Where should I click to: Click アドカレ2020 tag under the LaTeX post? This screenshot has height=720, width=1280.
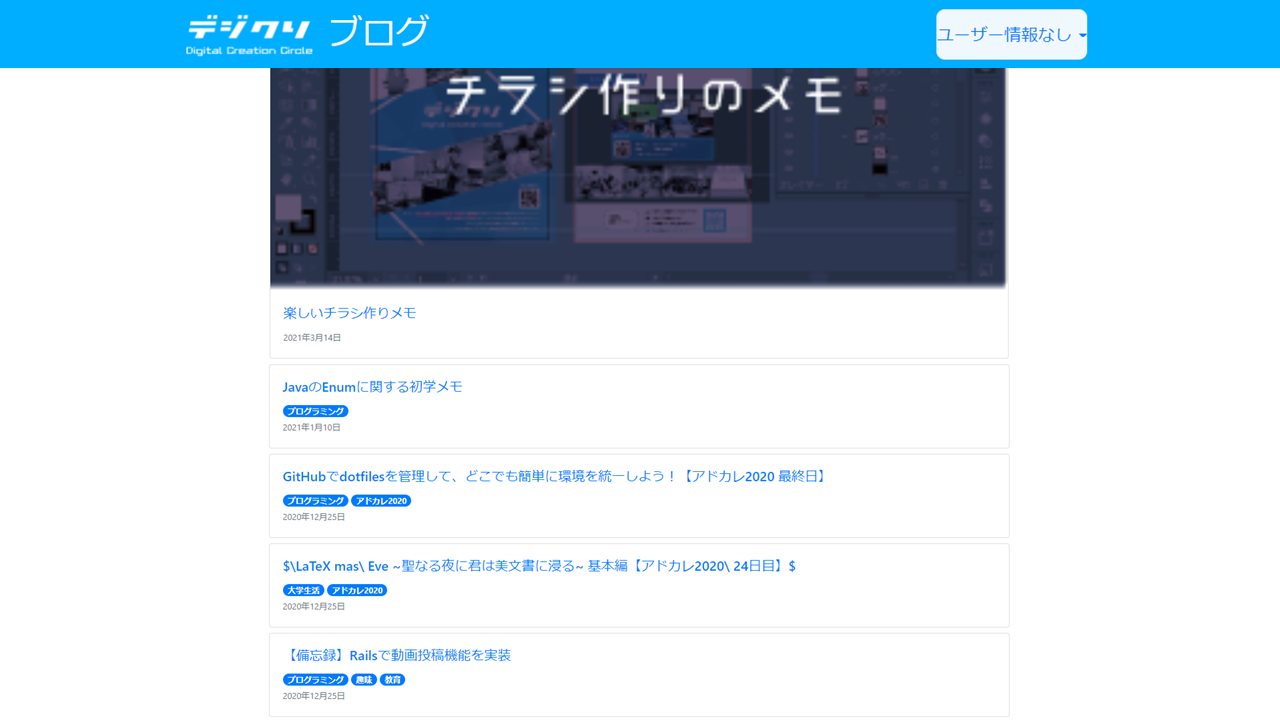(357, 590)
